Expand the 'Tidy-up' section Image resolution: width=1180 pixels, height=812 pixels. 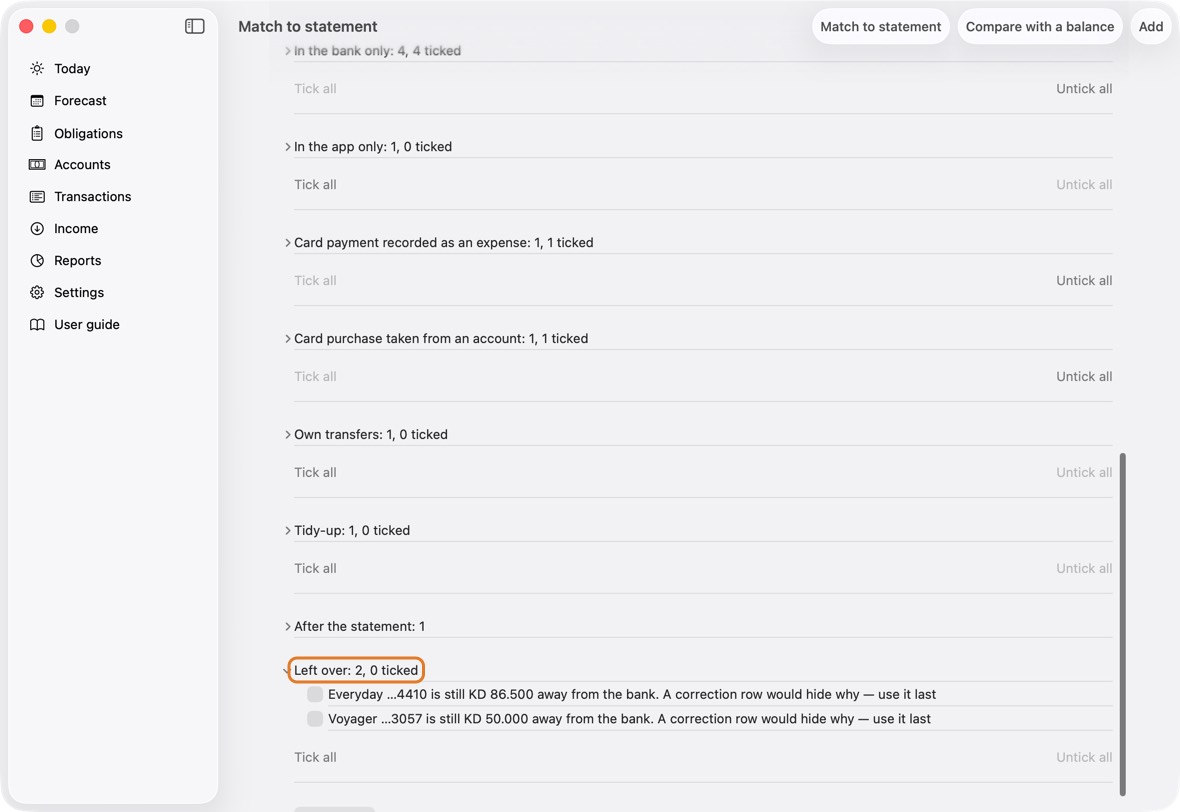click(x=287, y=531)
